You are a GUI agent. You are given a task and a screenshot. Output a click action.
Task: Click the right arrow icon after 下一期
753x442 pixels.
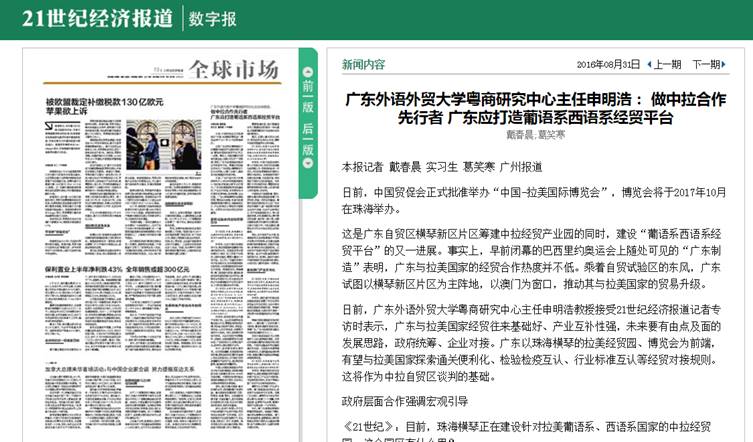tap(726, 64)
